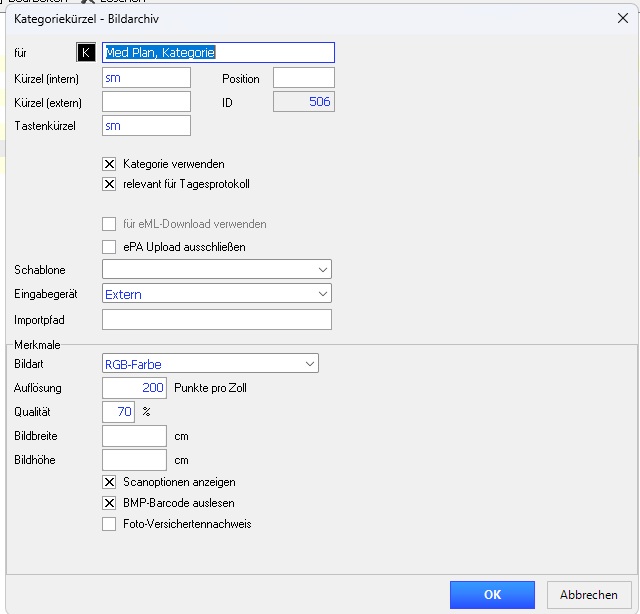640x614 pixels.
Task: Click the Position input field
Action: click(304, 78)
